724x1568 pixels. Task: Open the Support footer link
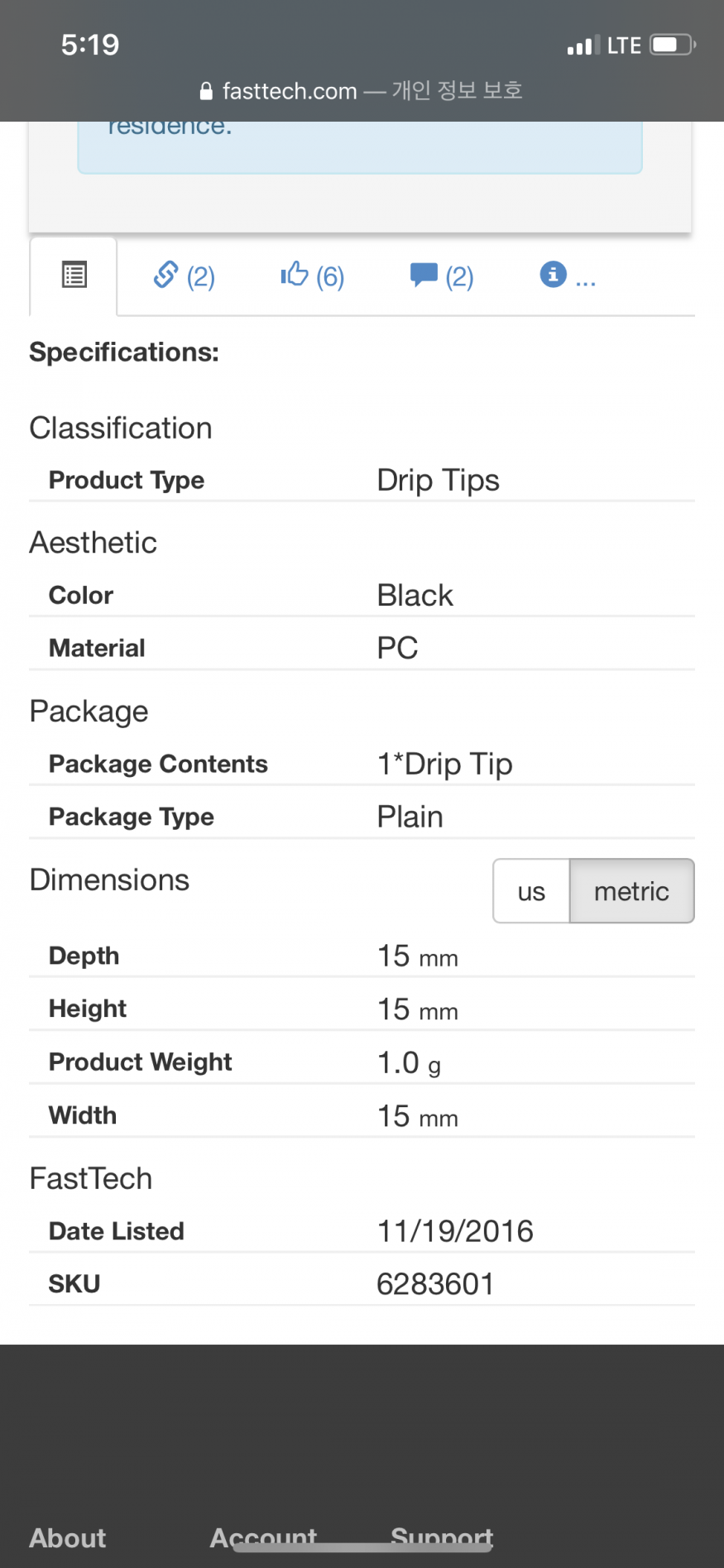442,1538
